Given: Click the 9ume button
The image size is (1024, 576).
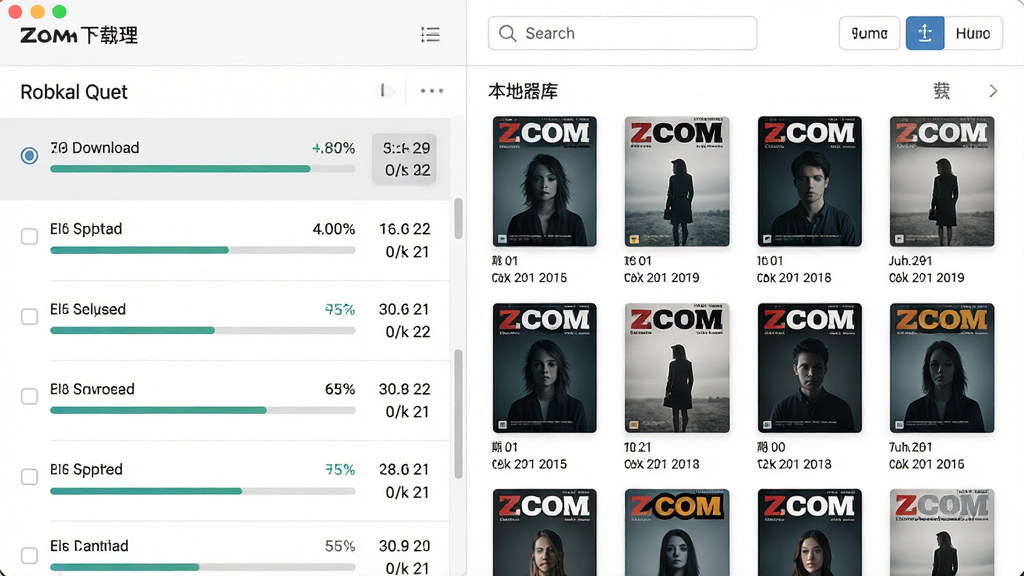Looking at the screenshot, I should pos(869,33).
